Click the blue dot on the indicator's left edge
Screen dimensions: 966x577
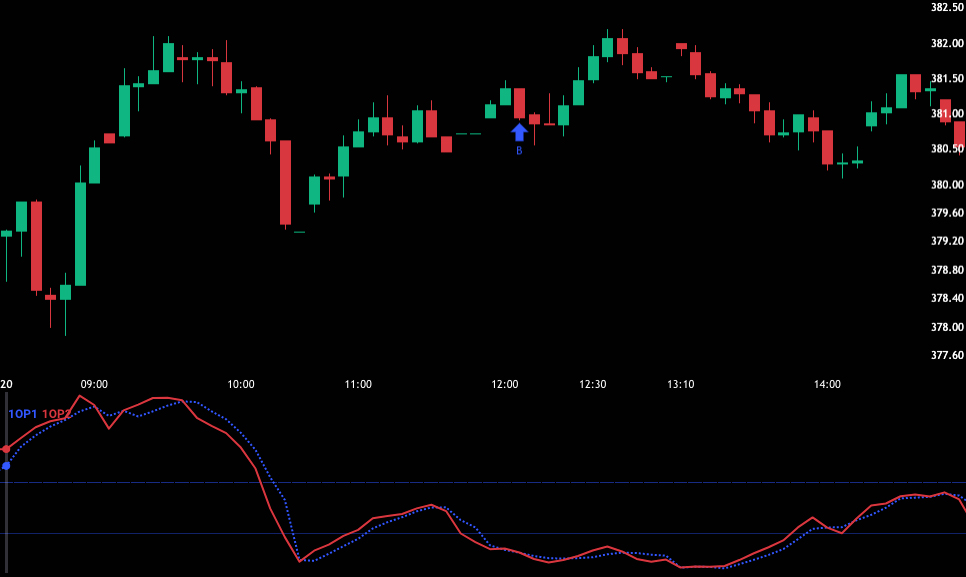click(x=6, y=466)
